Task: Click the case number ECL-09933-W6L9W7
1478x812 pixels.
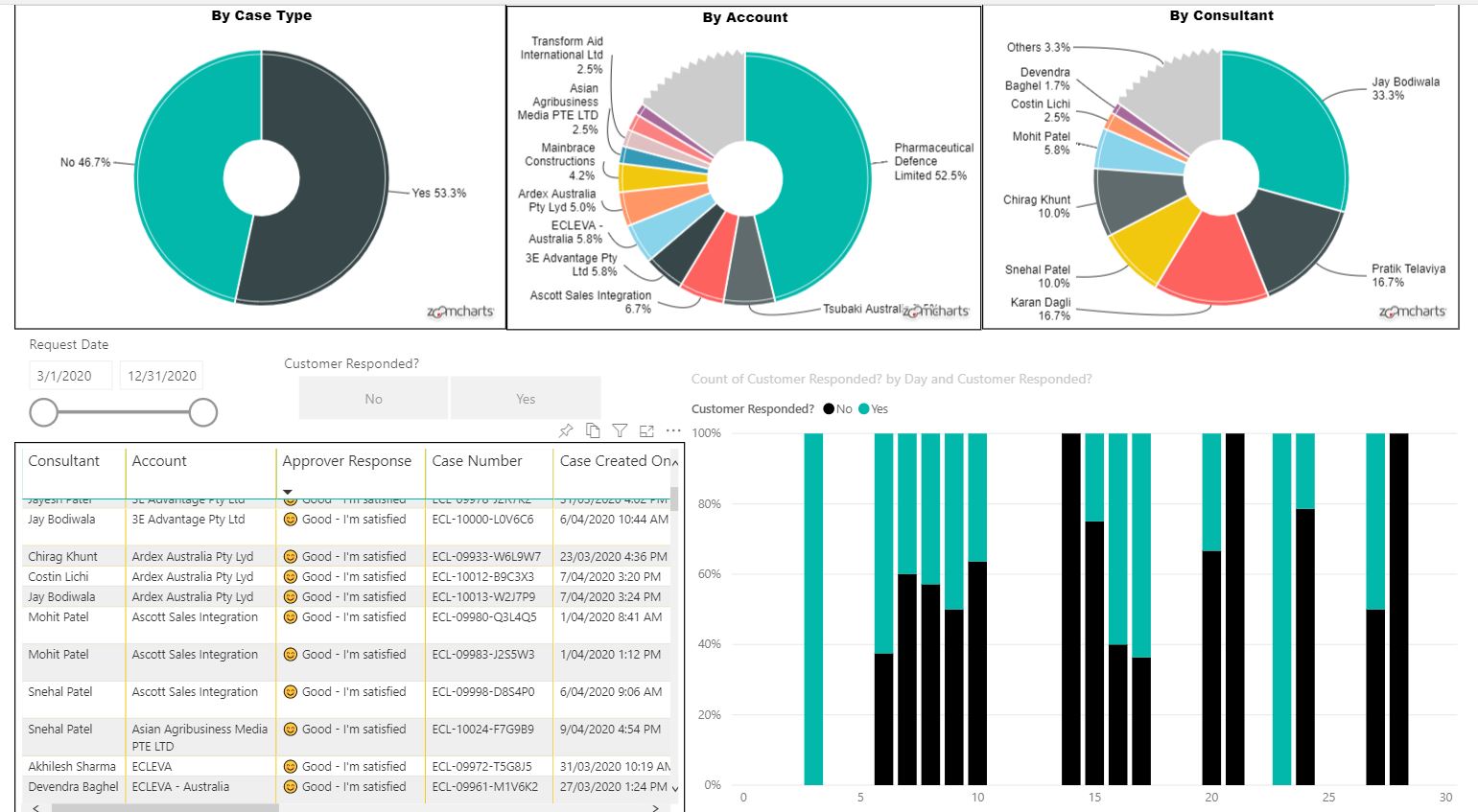Action: (486, 556)
